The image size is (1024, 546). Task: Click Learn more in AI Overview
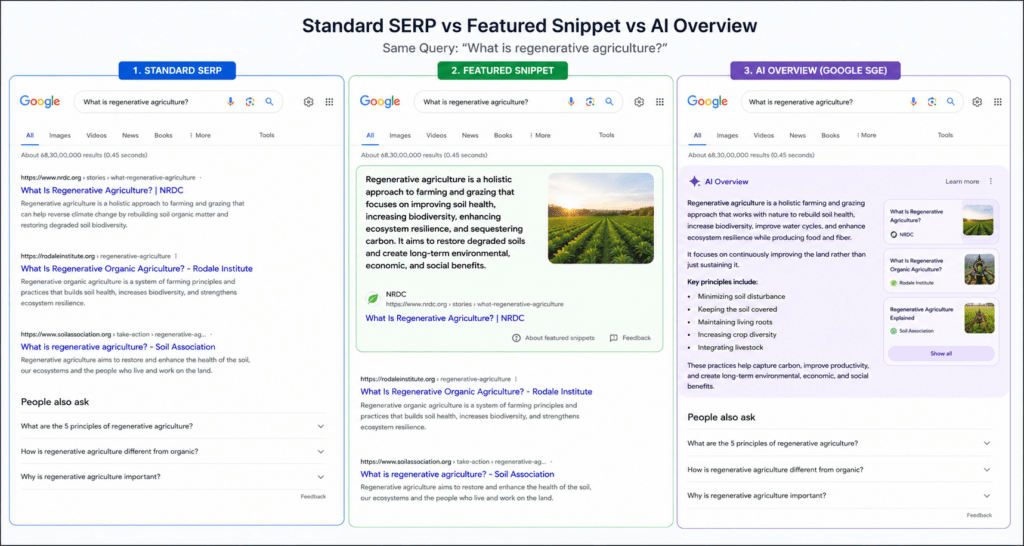[x=962, y=182]
